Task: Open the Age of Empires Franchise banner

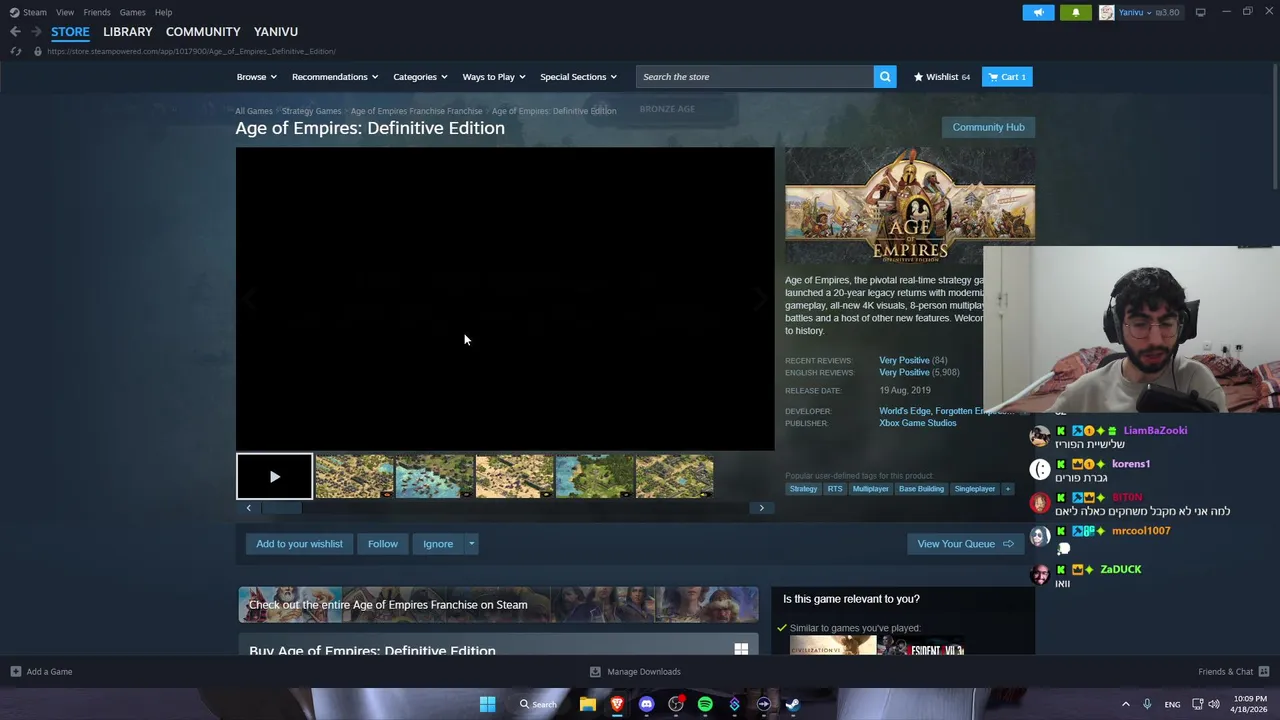Action: point(498,604)
